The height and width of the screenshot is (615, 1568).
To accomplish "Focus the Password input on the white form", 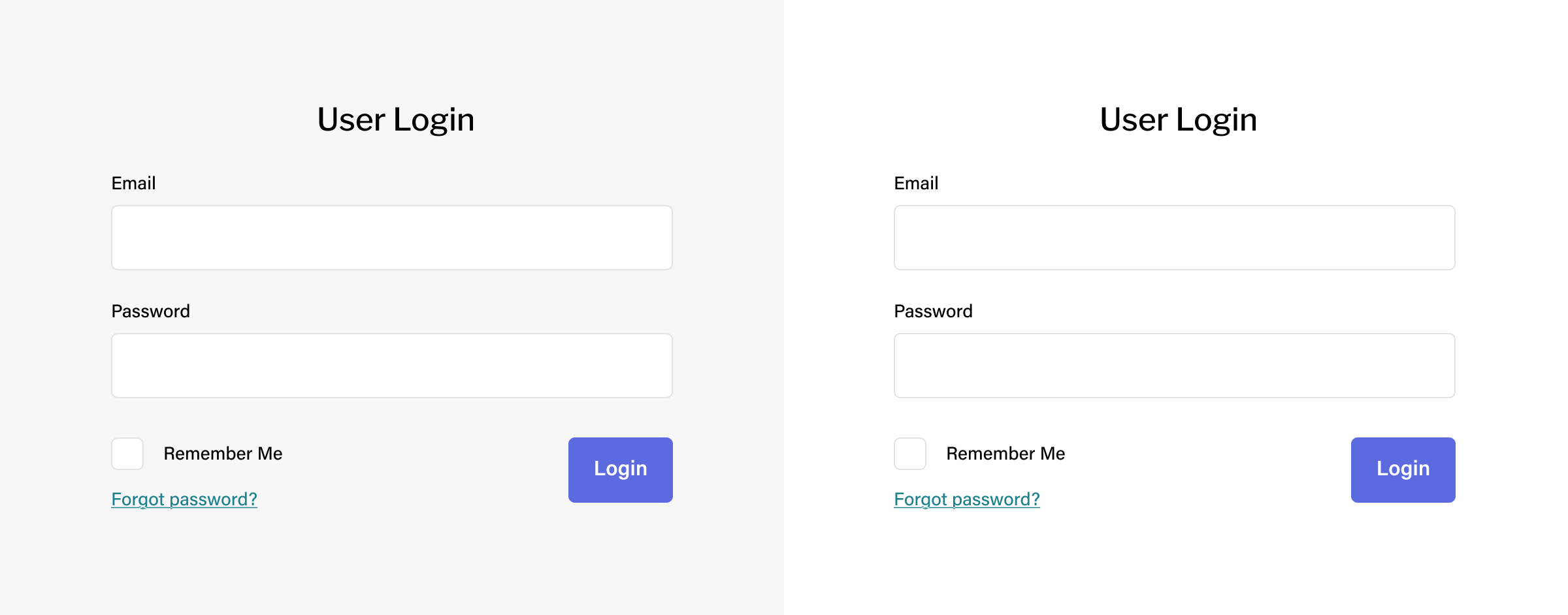I will click(1174, 366).
